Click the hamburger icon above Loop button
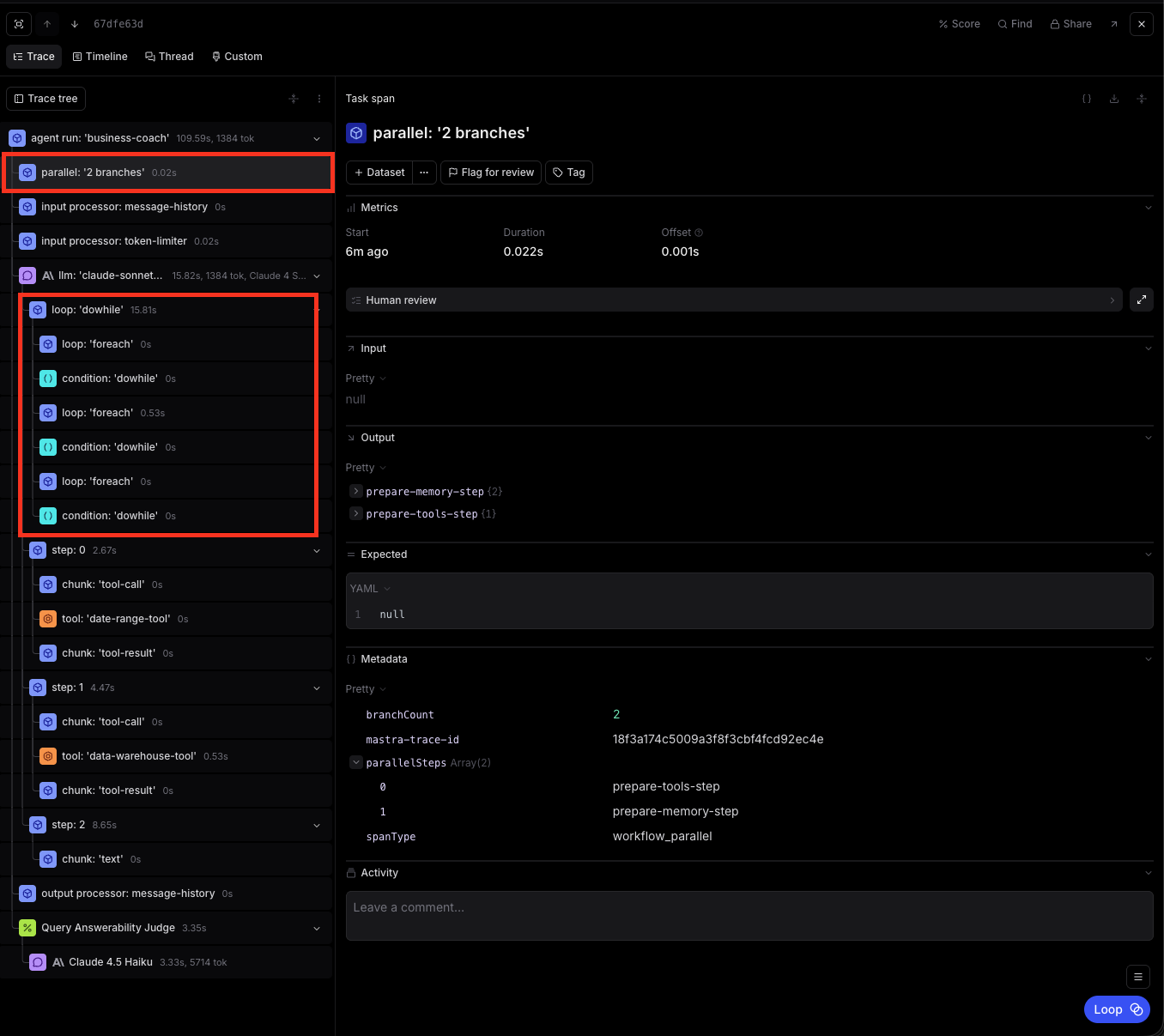 tap(1138, 977)
